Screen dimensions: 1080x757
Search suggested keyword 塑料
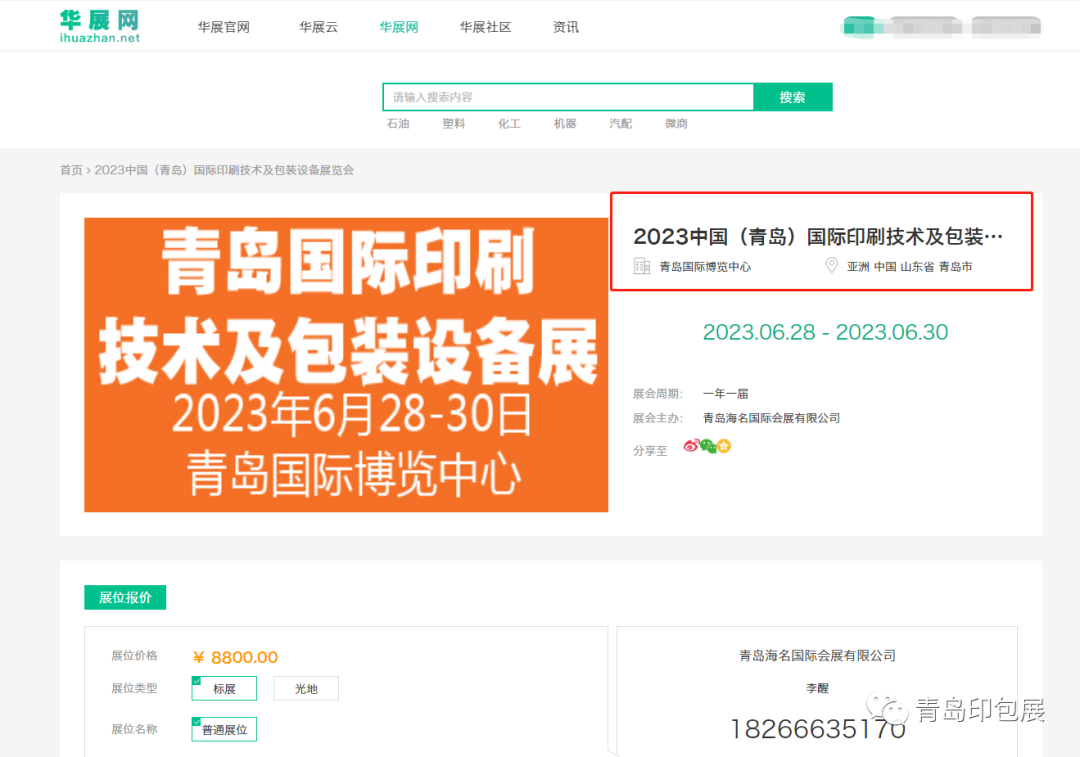[453, 123]
